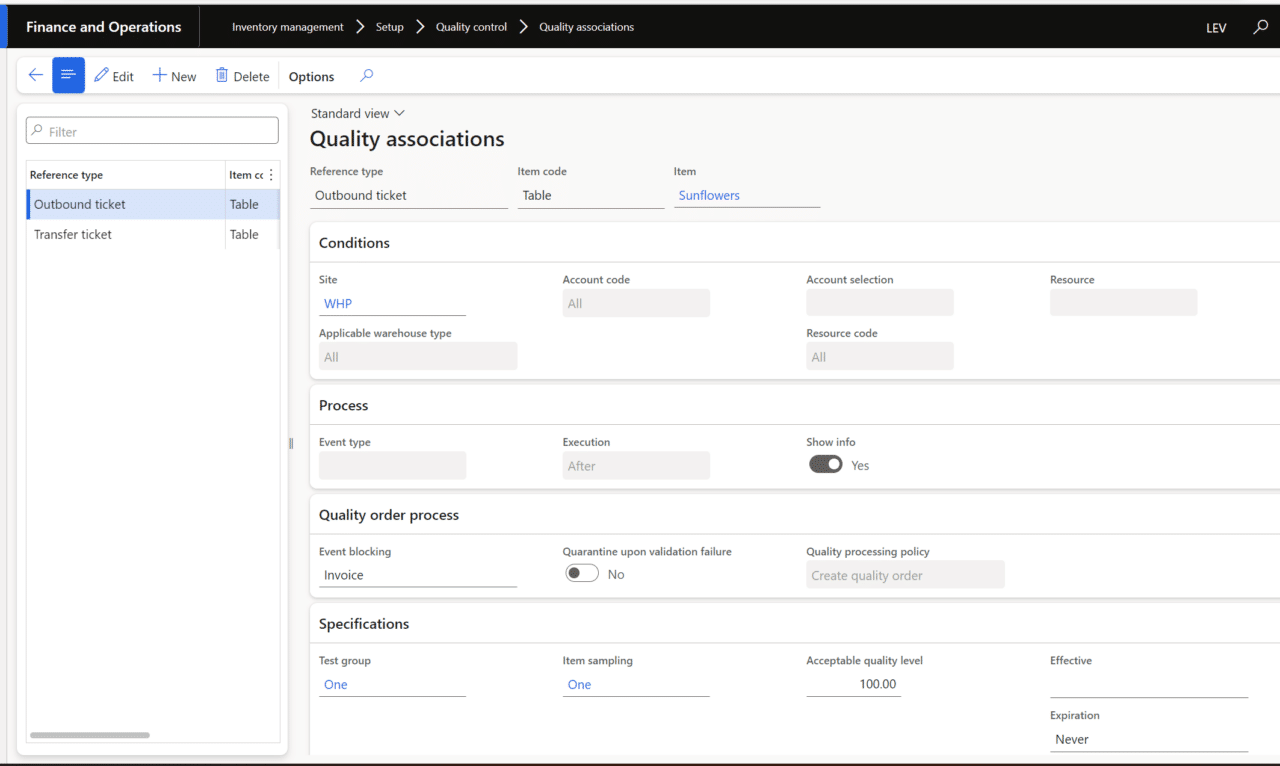The image size is (1280, 766).
Task: Open Setup breadcrumb
Action: coord(390,27)
